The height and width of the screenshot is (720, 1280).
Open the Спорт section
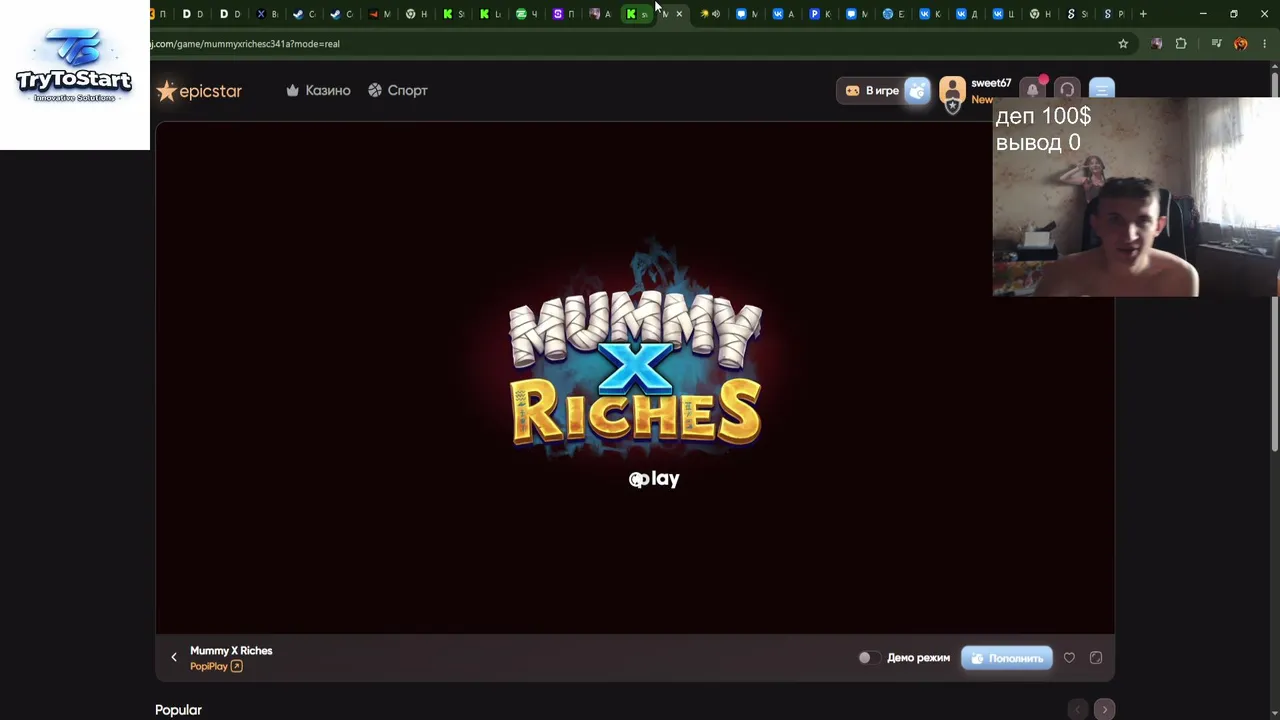[397, 90]
